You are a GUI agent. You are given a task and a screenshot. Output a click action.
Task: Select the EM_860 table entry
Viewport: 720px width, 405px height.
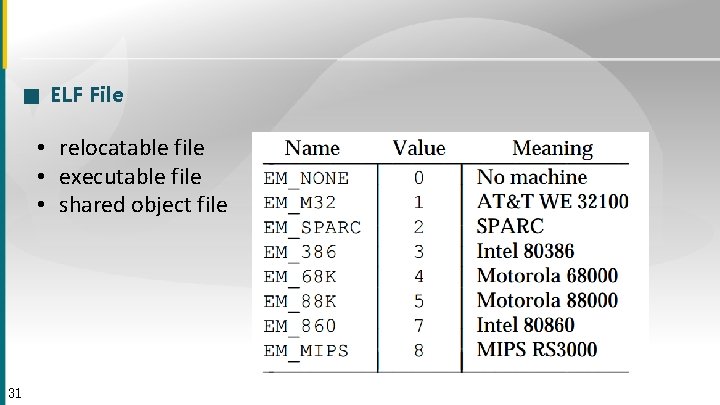pos(300,326)
